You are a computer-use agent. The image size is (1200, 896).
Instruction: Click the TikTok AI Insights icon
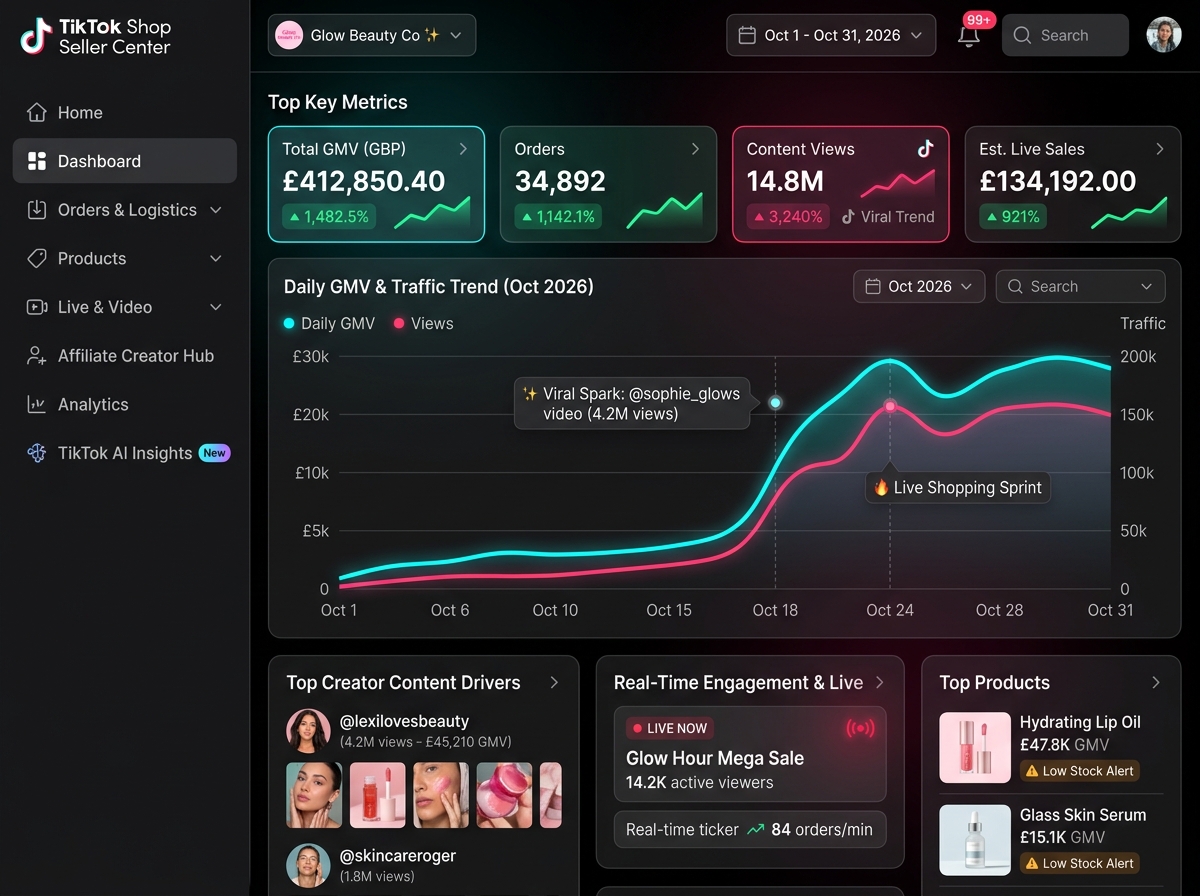(37, 453)
